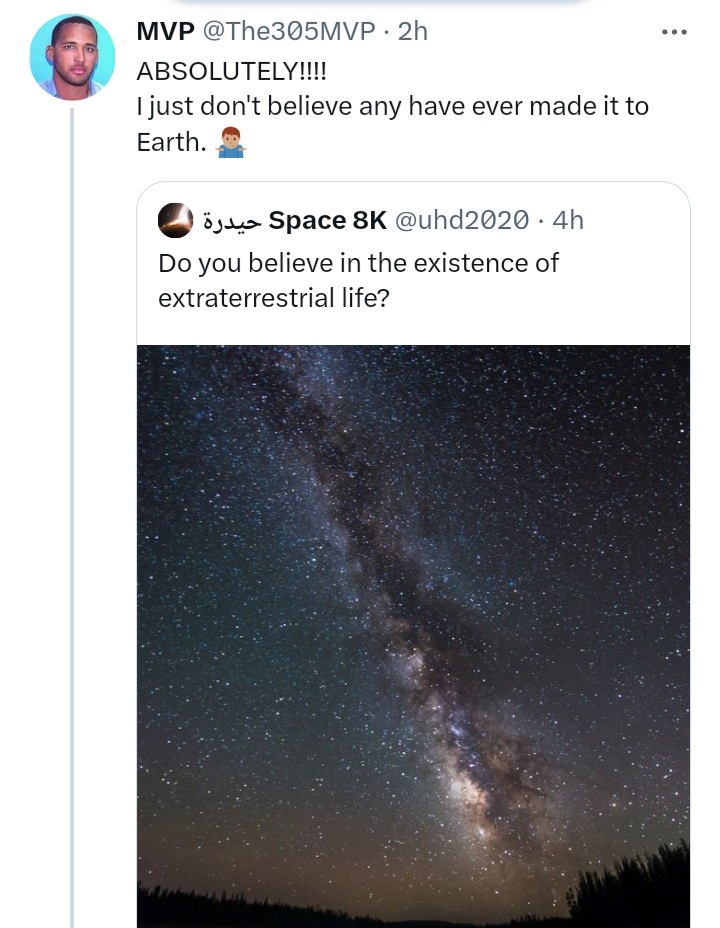Open the MVP display name profile link
Image resolution: width=720 pixels, height=928 pixels.
165,32
